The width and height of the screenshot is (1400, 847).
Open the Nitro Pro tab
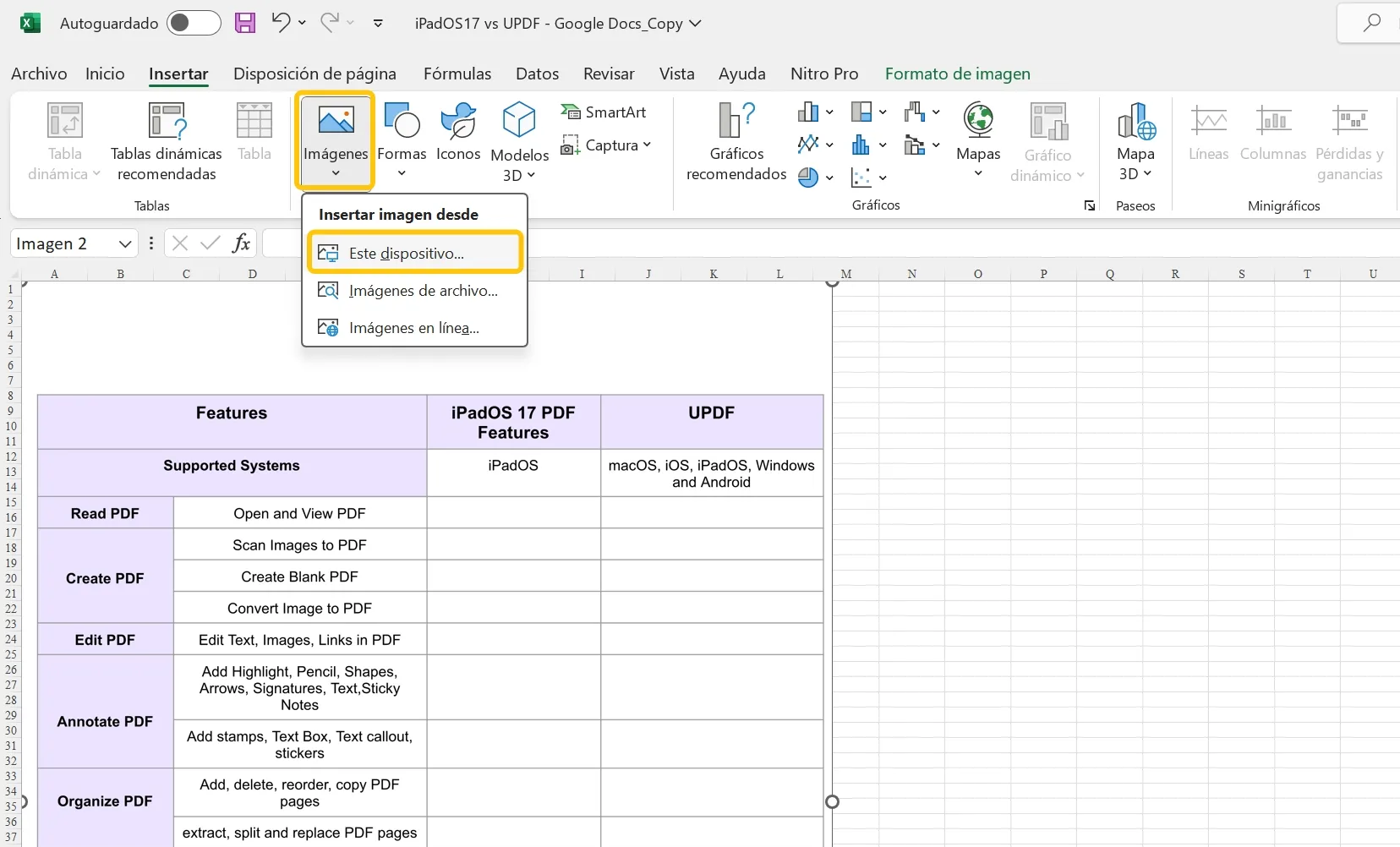point(824,74)
